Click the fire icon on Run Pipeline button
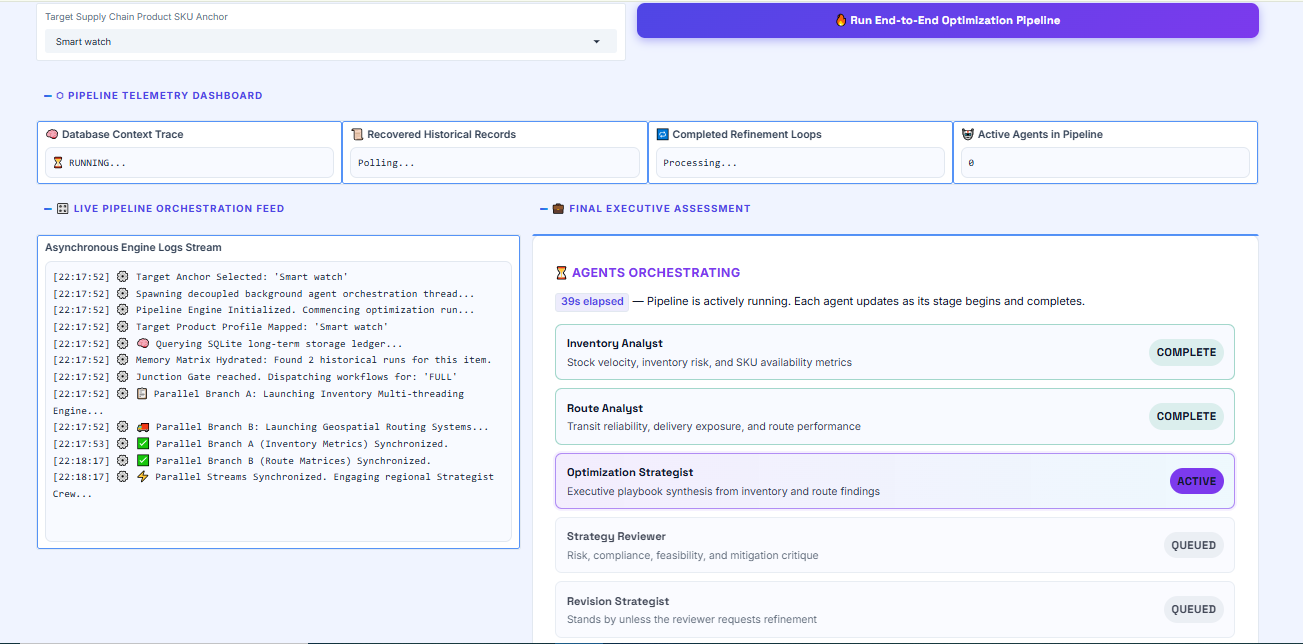The width and height of the screenshot is (1303, 644). point(841,20)
